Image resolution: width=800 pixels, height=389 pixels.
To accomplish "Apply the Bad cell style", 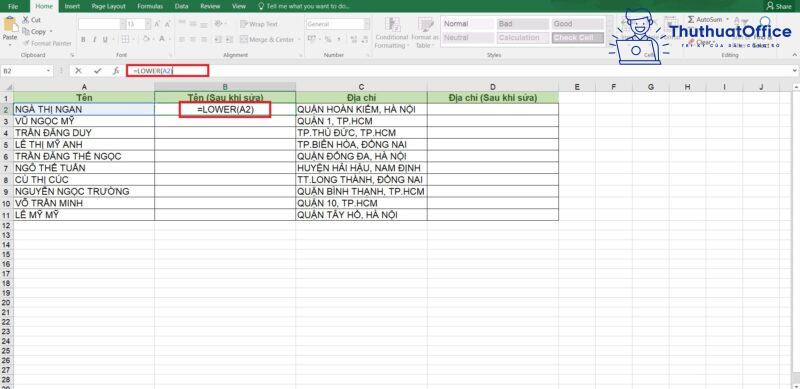I will click(x=522, y=24).
